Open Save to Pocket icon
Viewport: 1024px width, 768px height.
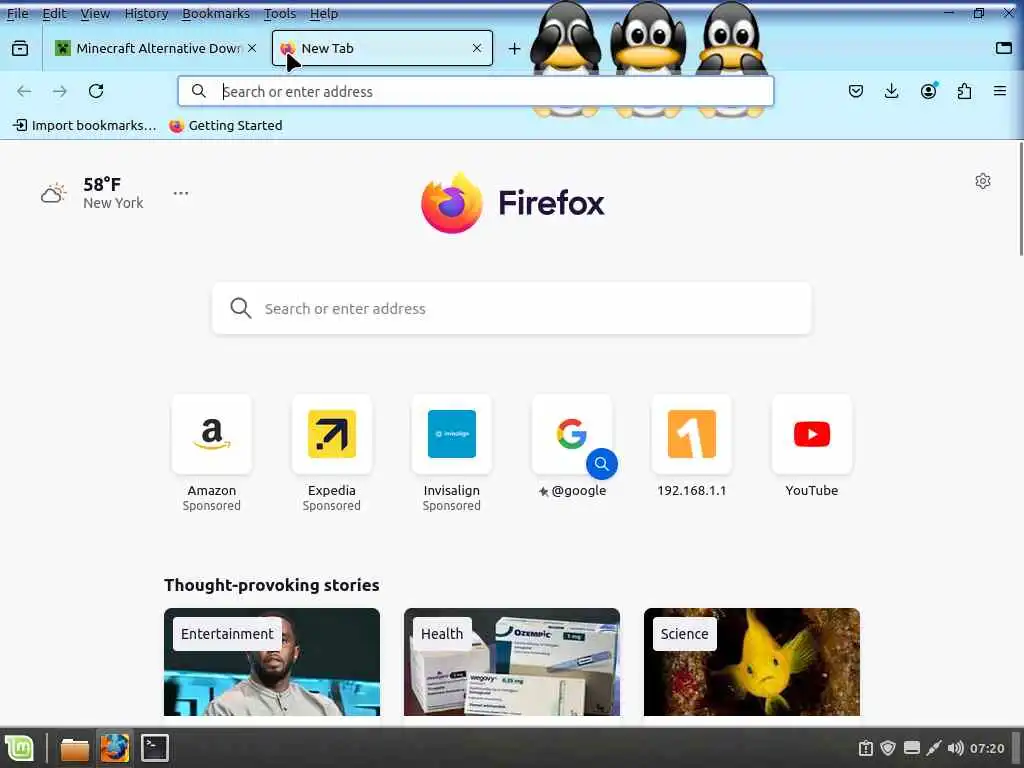point(856,91)
